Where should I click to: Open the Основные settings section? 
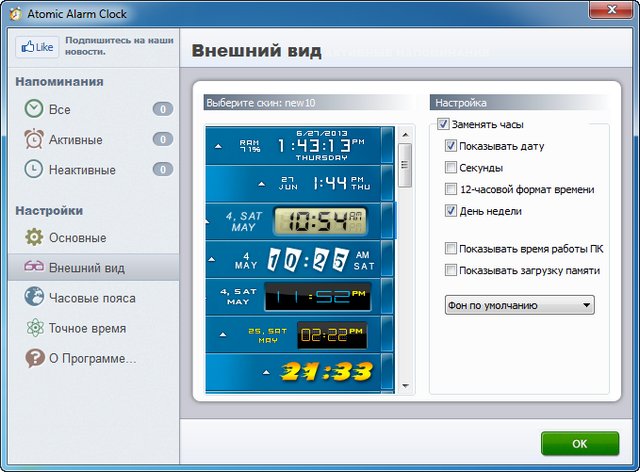[77, 238]
